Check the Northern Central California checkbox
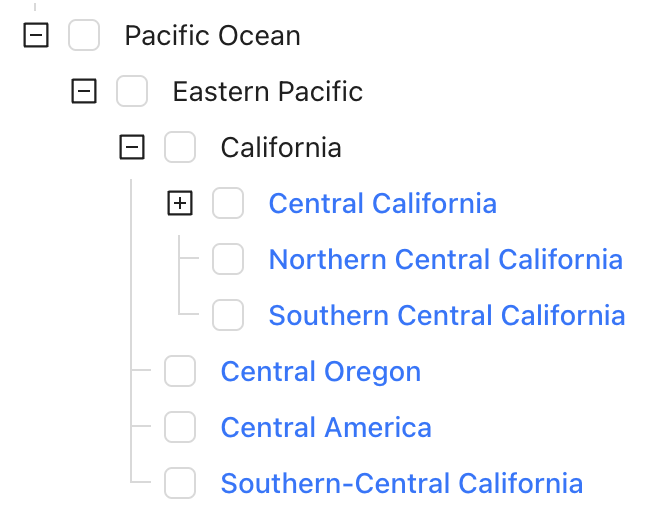This screenshot has height=532, width=656. 228,260
